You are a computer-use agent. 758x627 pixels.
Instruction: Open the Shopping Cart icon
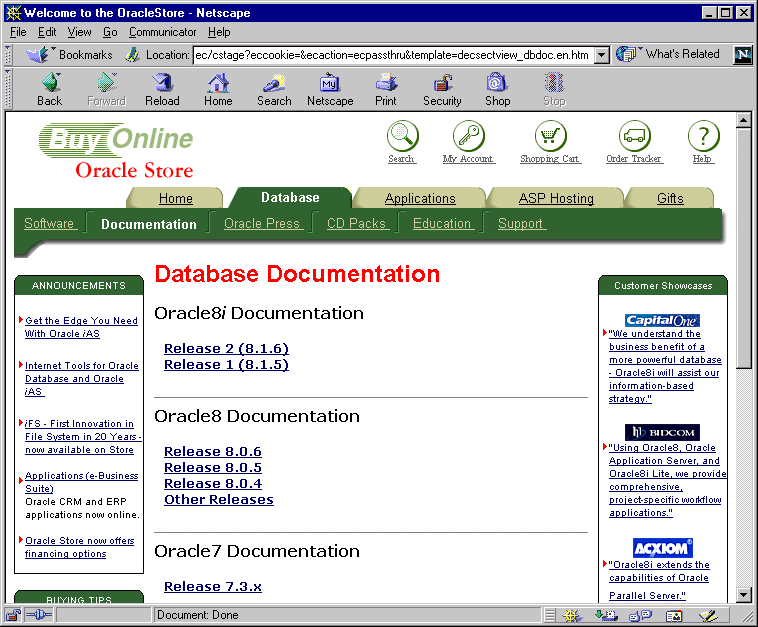[x=550, y=136]
